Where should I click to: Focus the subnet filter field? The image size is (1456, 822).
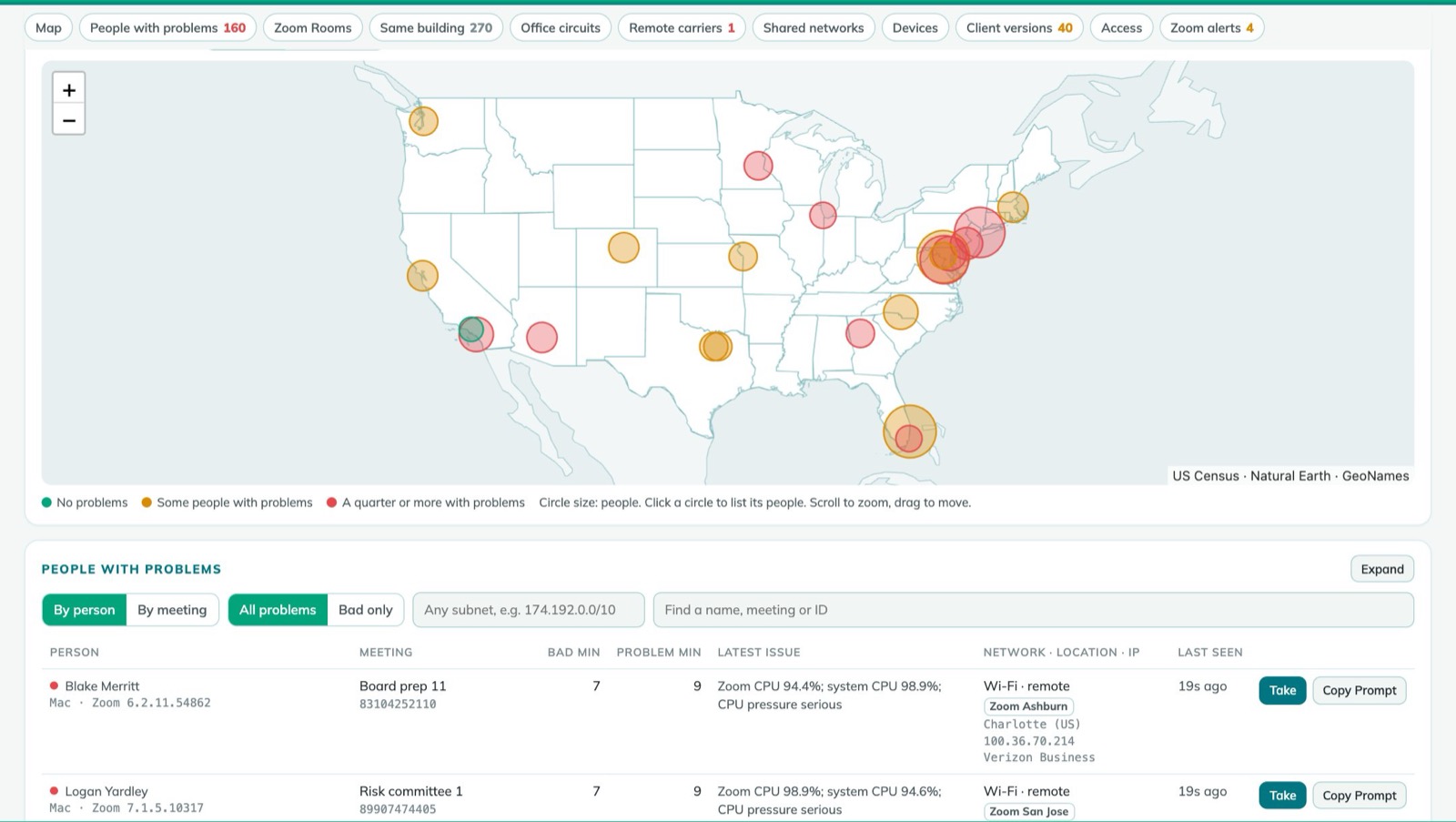point(529,610)
